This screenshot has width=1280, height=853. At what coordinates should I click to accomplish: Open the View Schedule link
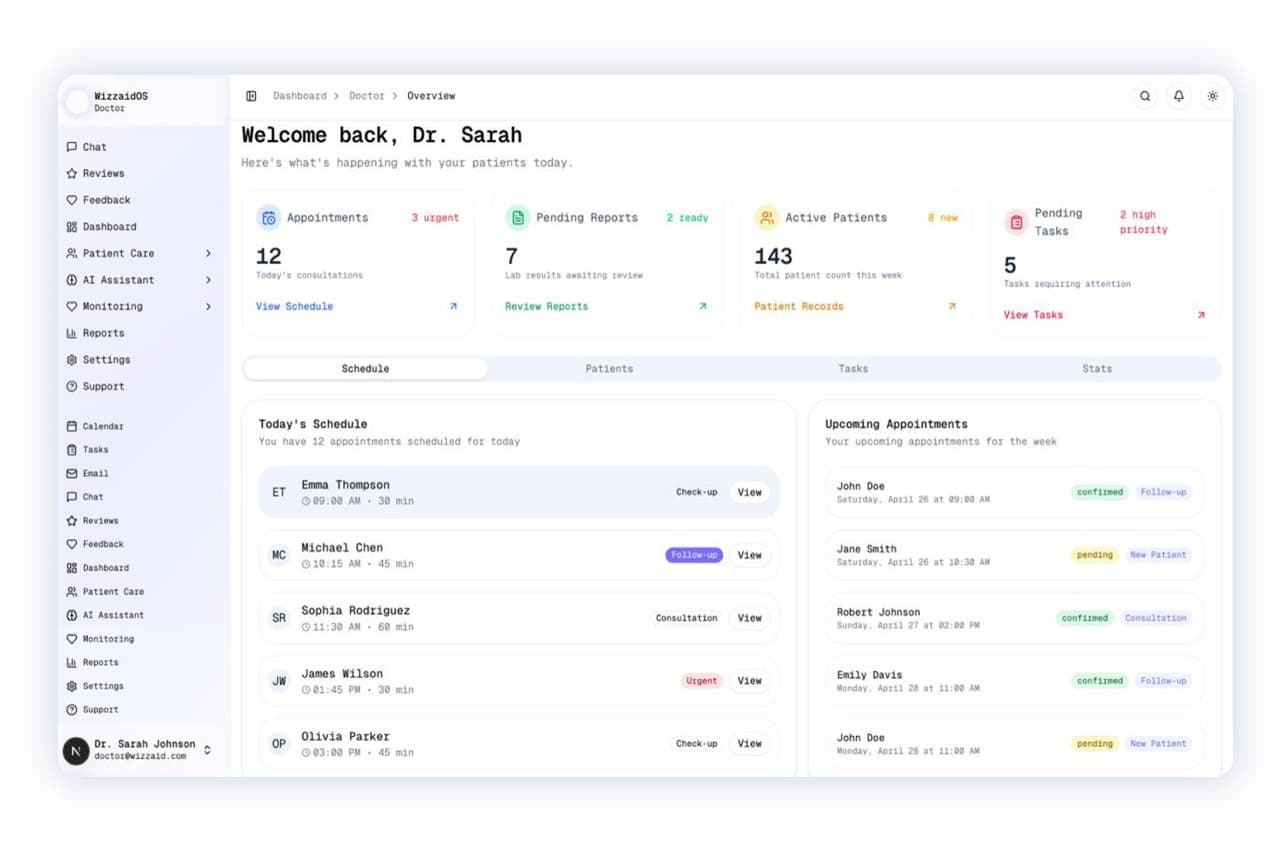point(294,306)
